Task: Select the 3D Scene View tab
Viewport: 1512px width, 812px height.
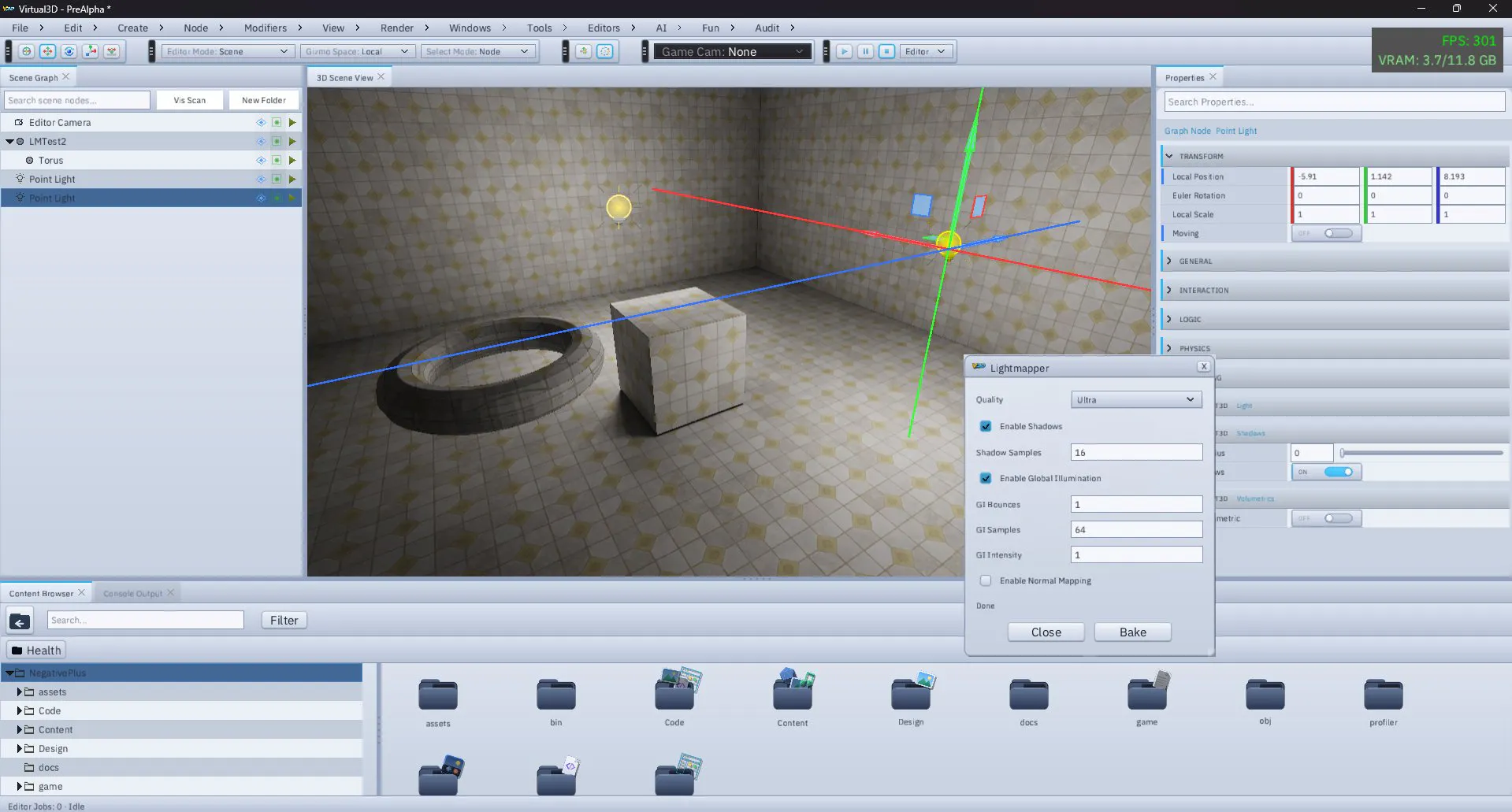Action: pyautogui.click(x=344, y=77)
